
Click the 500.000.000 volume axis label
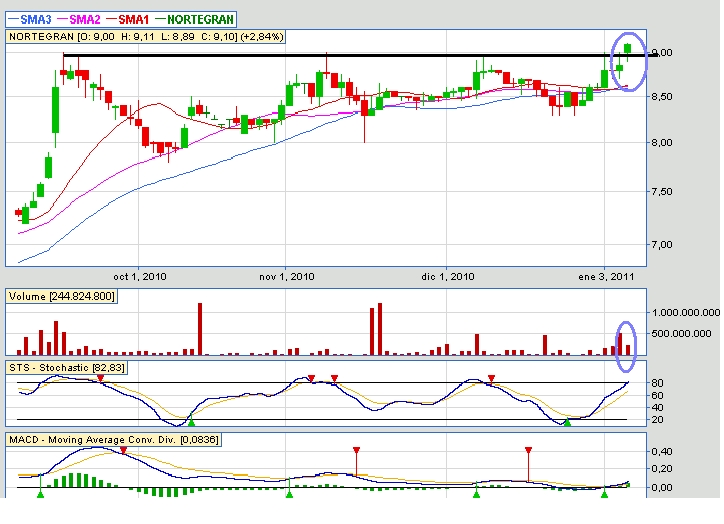[682, 333]
